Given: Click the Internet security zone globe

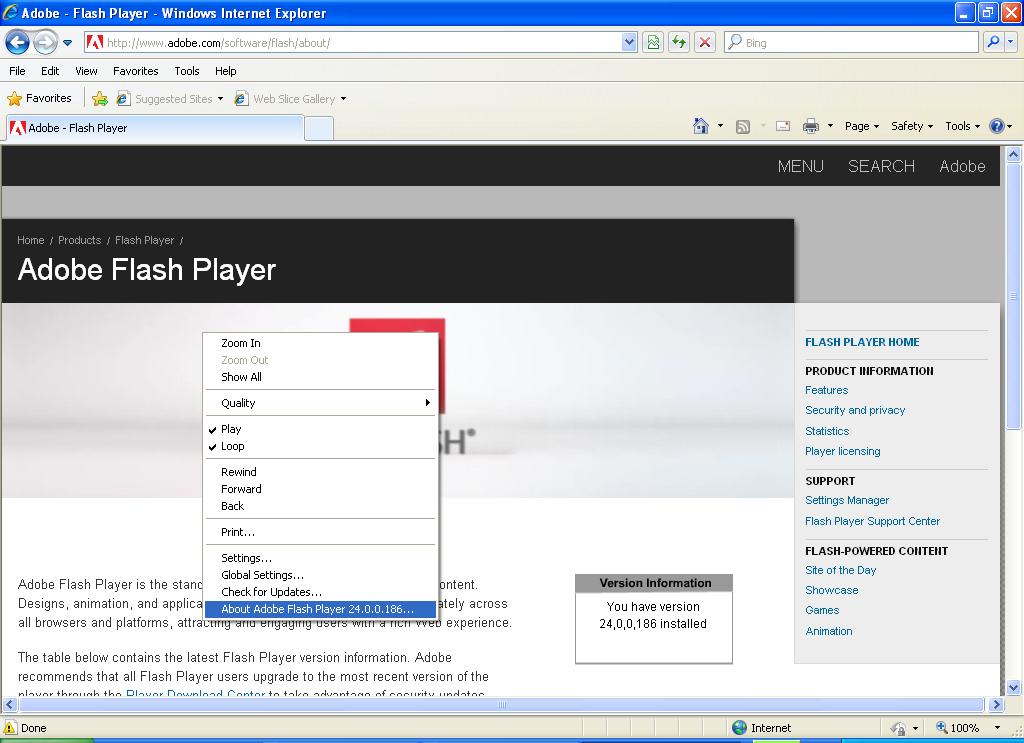Looking at the screenshot, I should pyautogui.click(x=739, y=727).
